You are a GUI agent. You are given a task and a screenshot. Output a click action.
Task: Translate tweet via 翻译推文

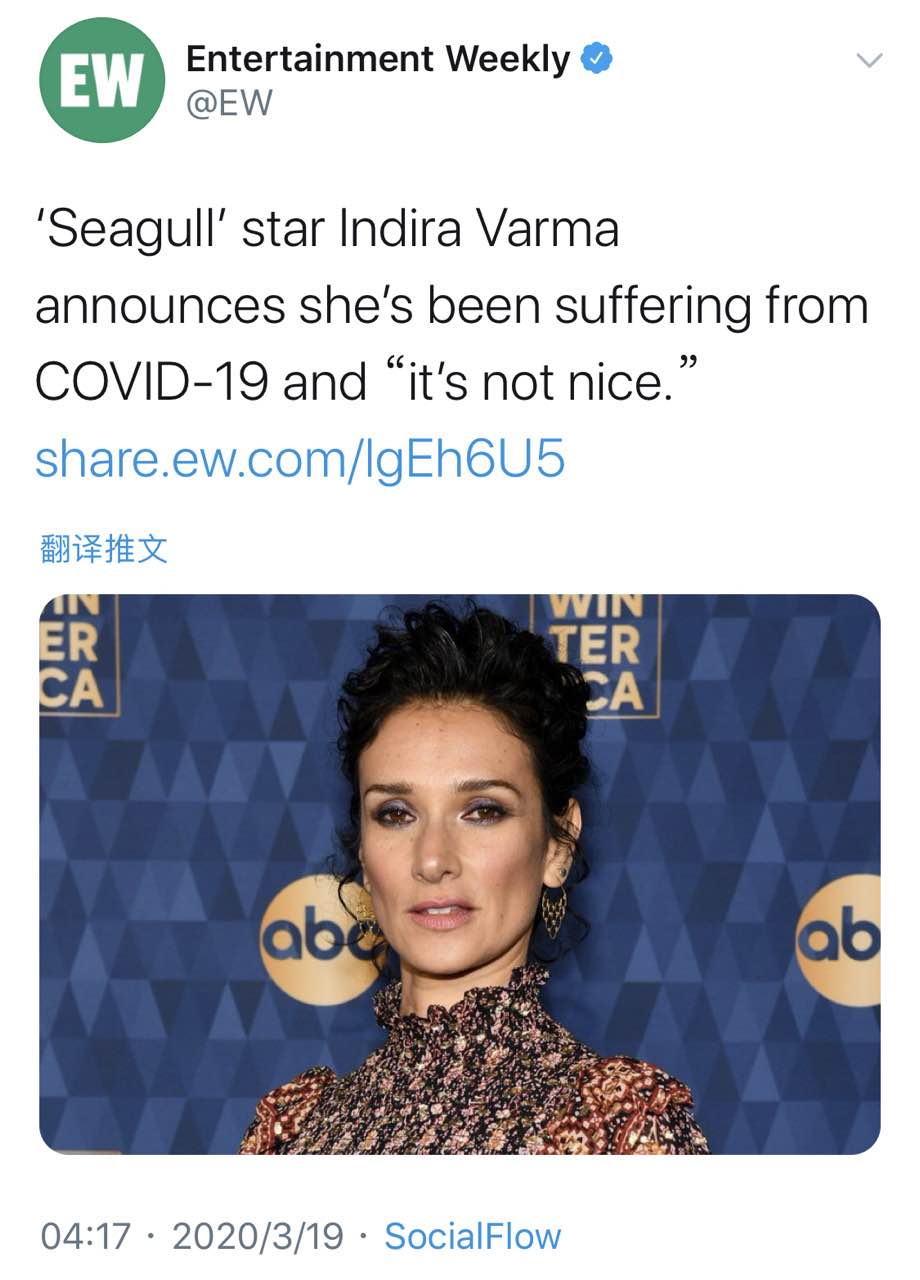(104, 548)
